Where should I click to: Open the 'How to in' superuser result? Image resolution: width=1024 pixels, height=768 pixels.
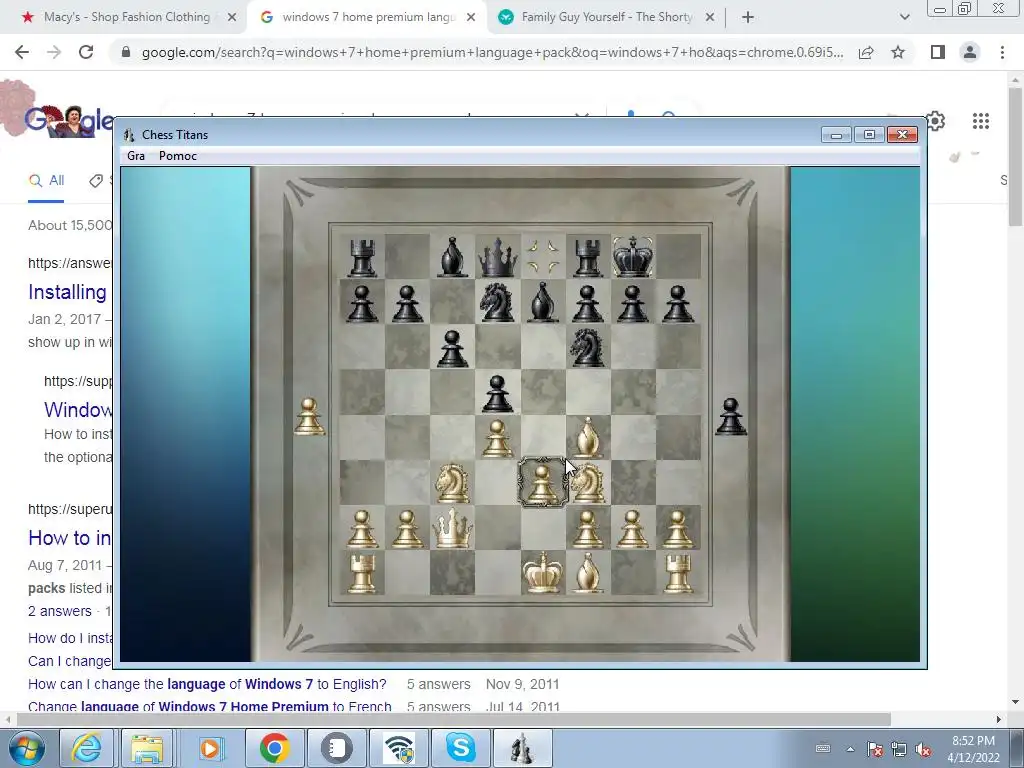point(69,537)
